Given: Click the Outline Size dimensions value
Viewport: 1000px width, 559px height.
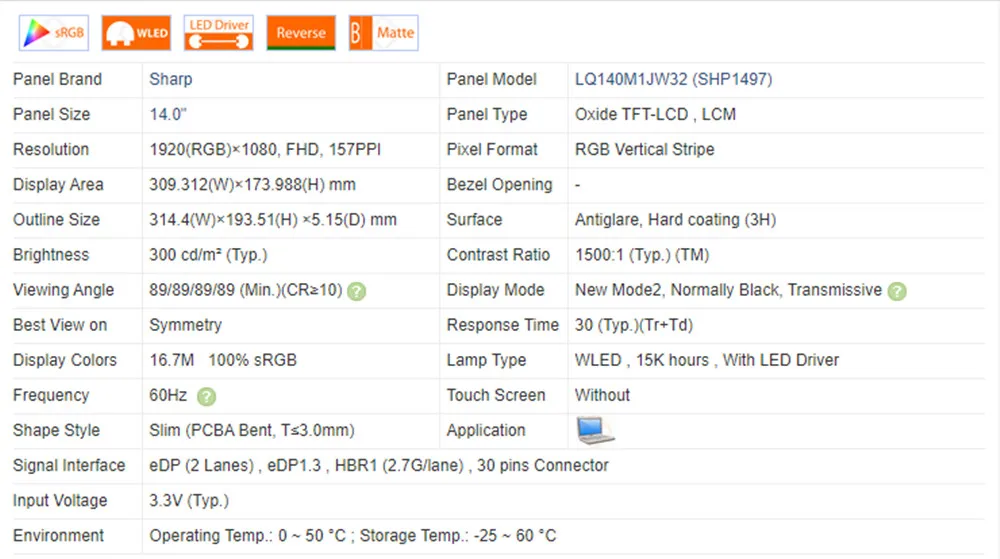Looking at the screenshot, I should tap(273, 219).
